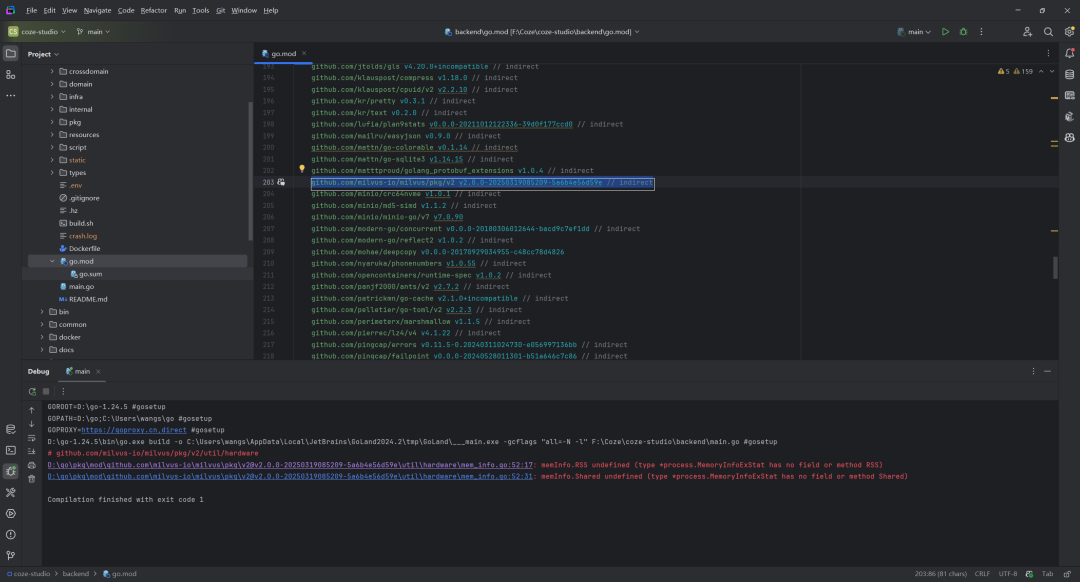Jump up the stack trace with up arrow
The height and width of the screenshot is (582, 1080).
[32, 410]
